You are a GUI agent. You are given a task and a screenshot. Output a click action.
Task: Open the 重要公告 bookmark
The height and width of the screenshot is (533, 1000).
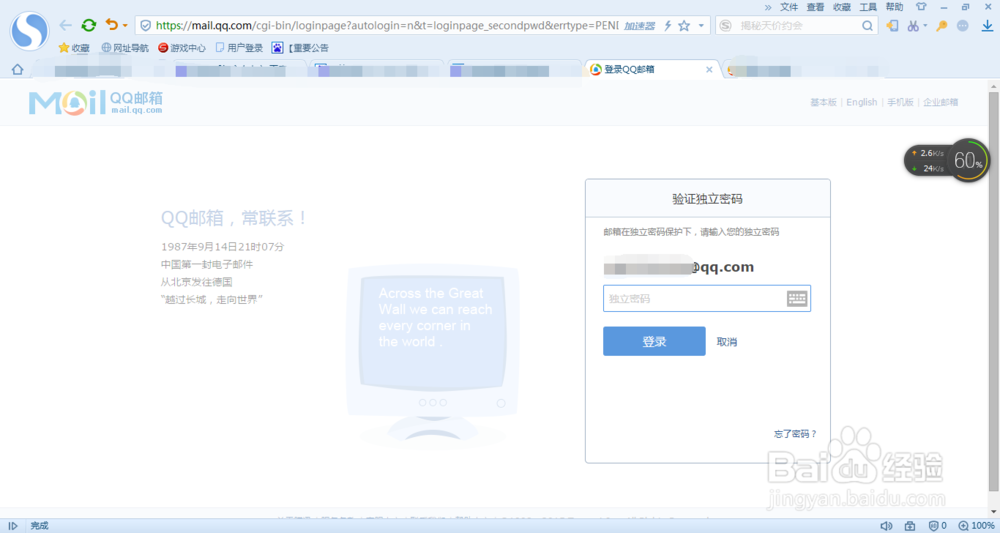point(300,48)
